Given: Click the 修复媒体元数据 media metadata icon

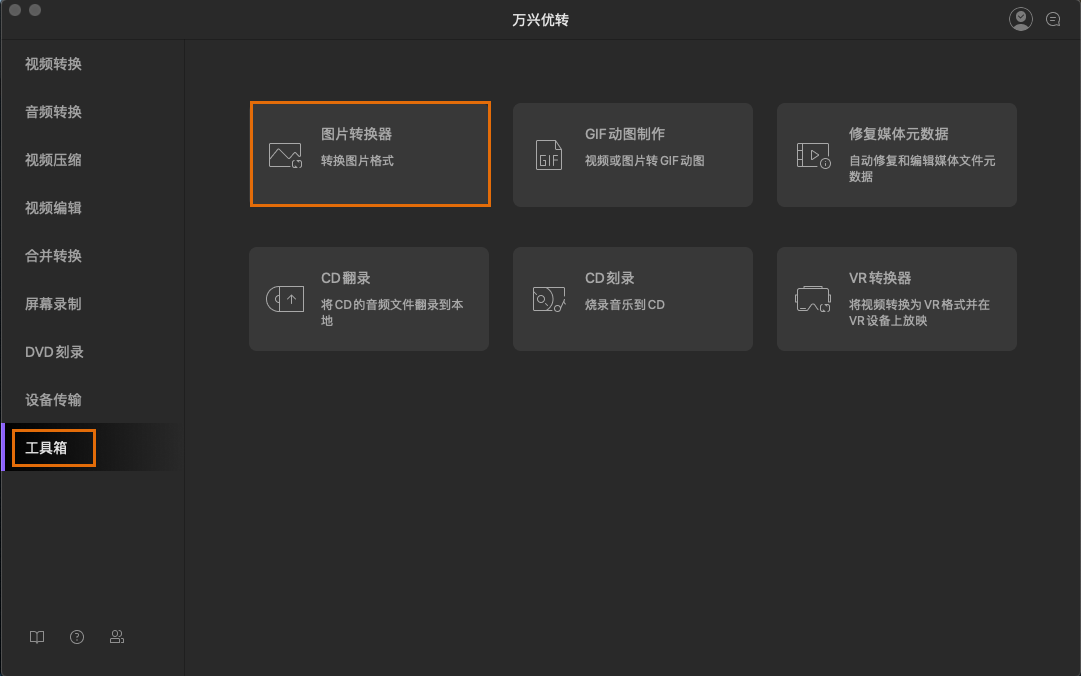Looking at the screenshot, I should click(811, 153).
